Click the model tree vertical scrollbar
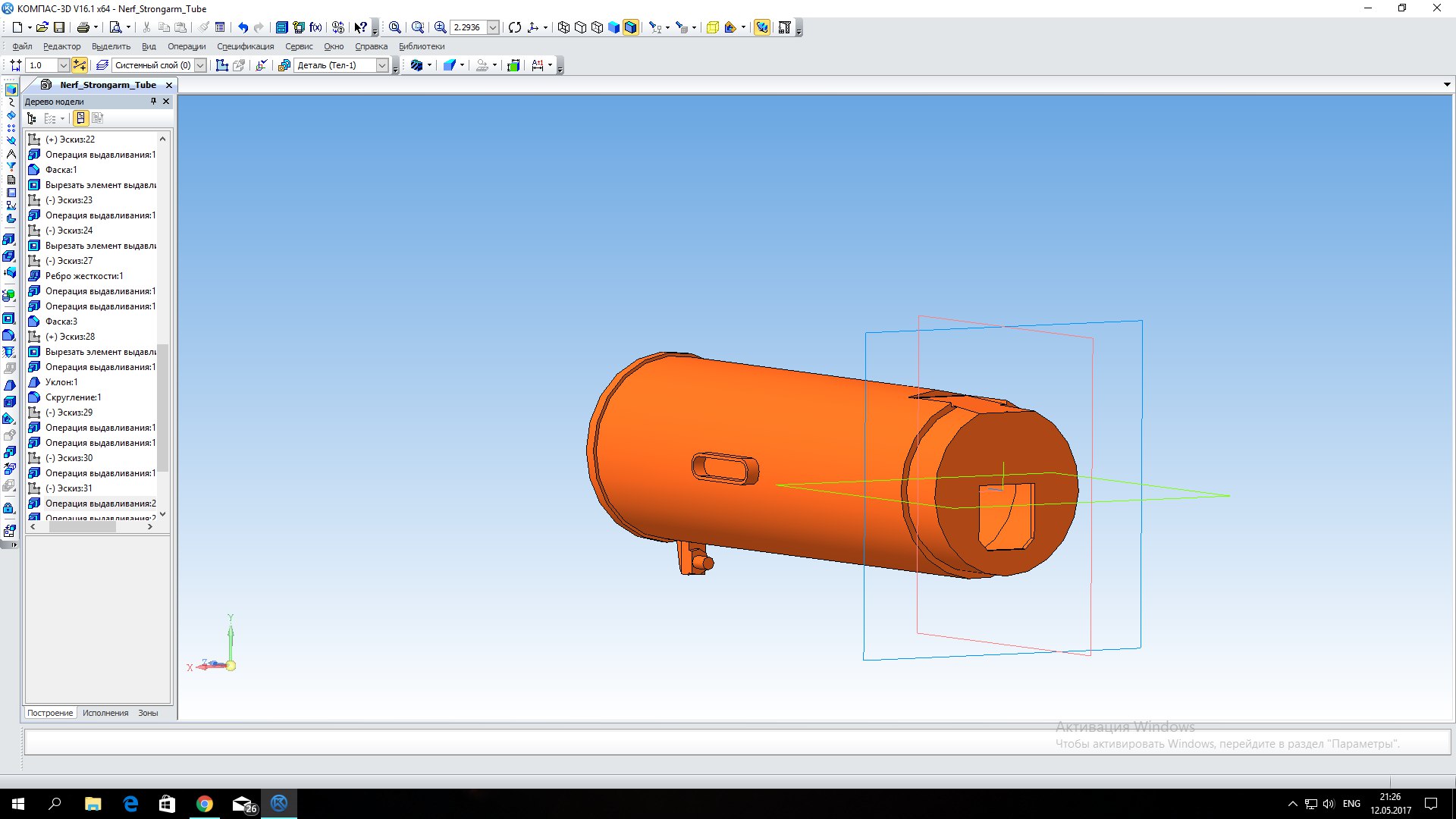The width and height of the screenshot is (1456, 819). coord(162,408)
